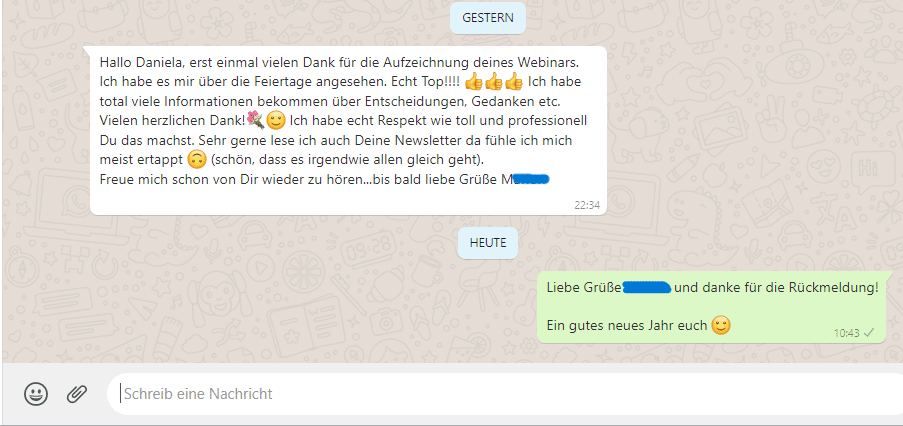Open the emoji picker smiley icon

[36, 394]
